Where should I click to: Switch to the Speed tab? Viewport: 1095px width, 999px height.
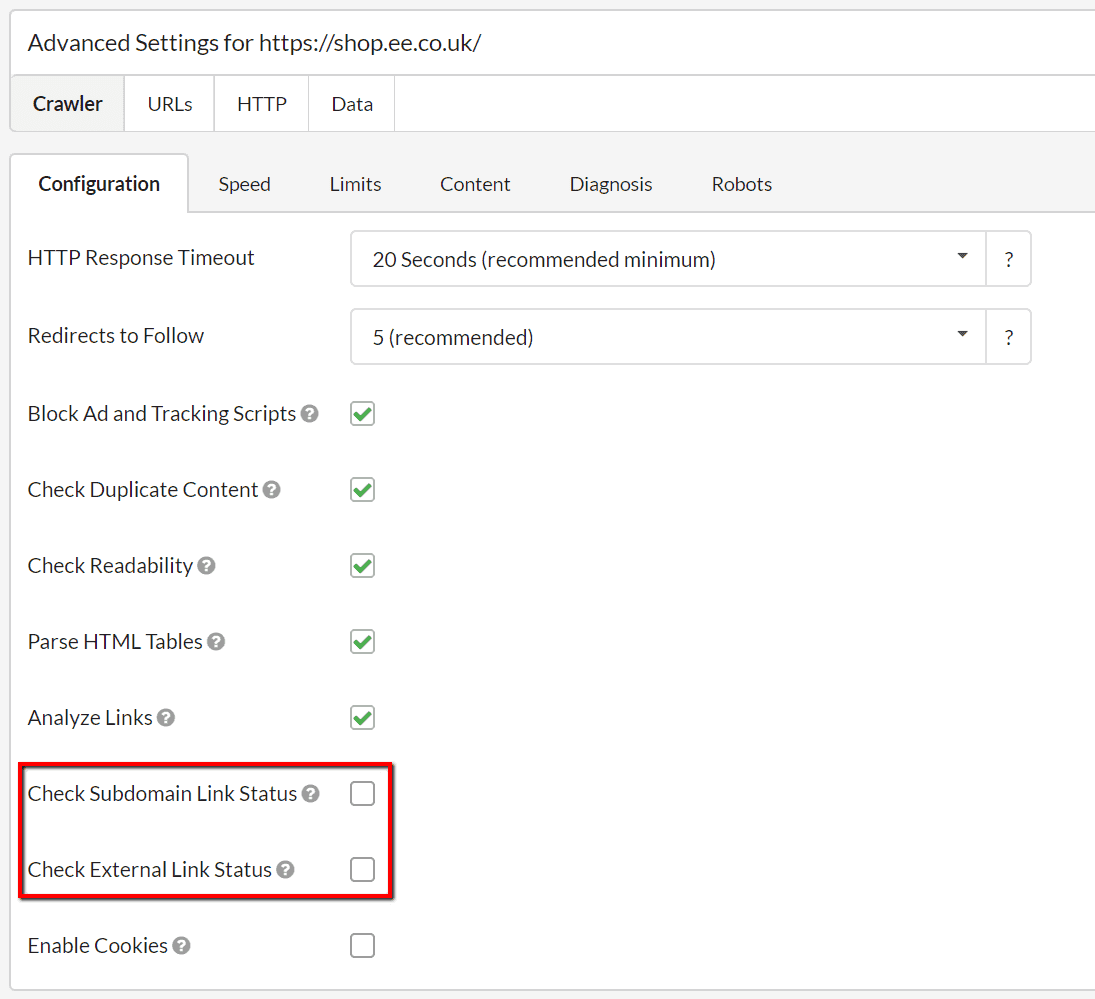(x=244, y=183)
